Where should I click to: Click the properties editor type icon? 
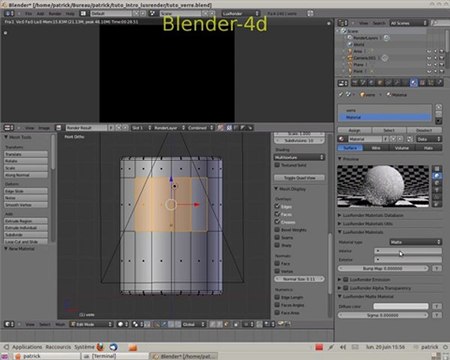[x=343, y=83]
